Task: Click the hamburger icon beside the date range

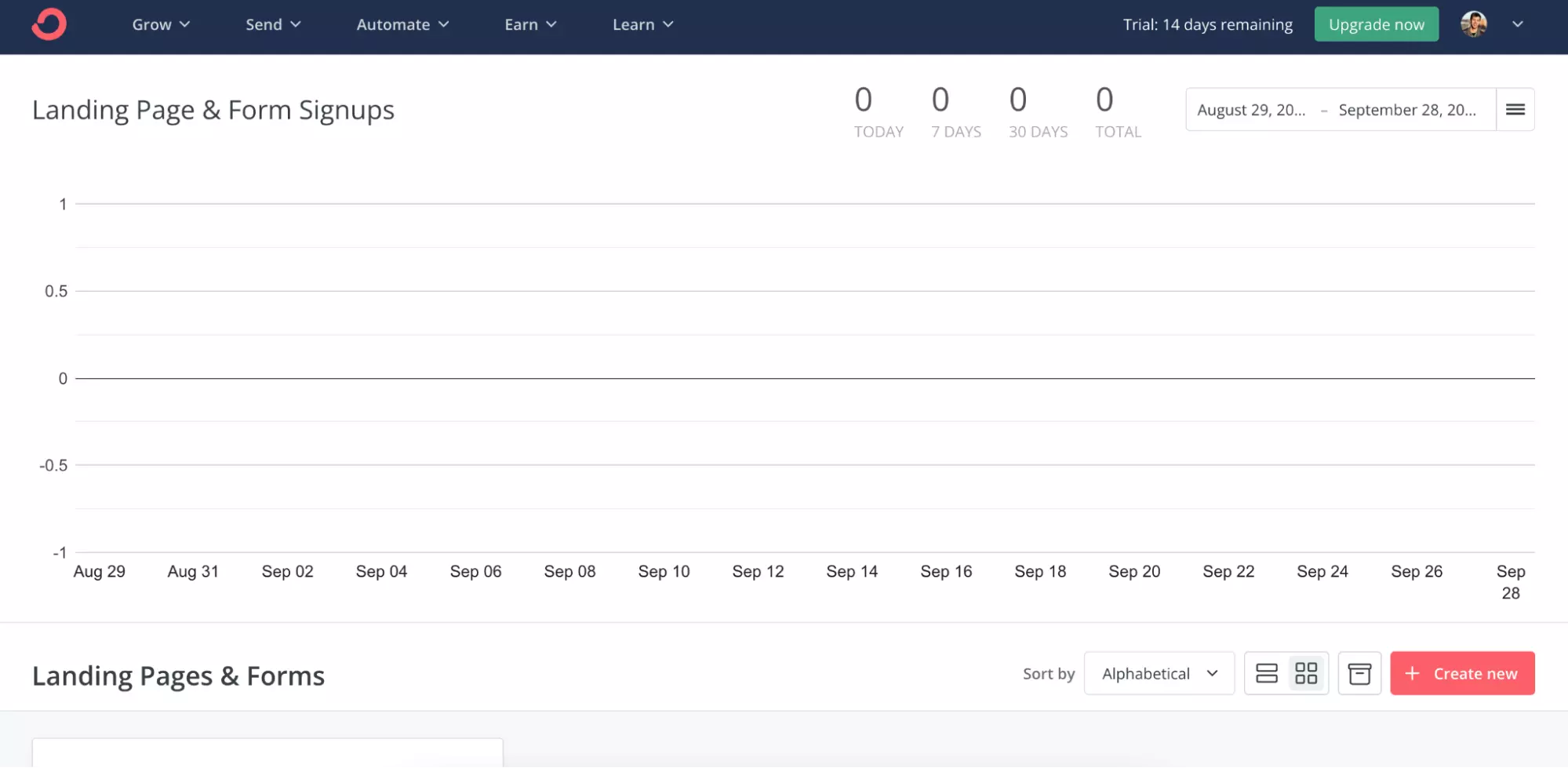Action: coord(1515,110)
